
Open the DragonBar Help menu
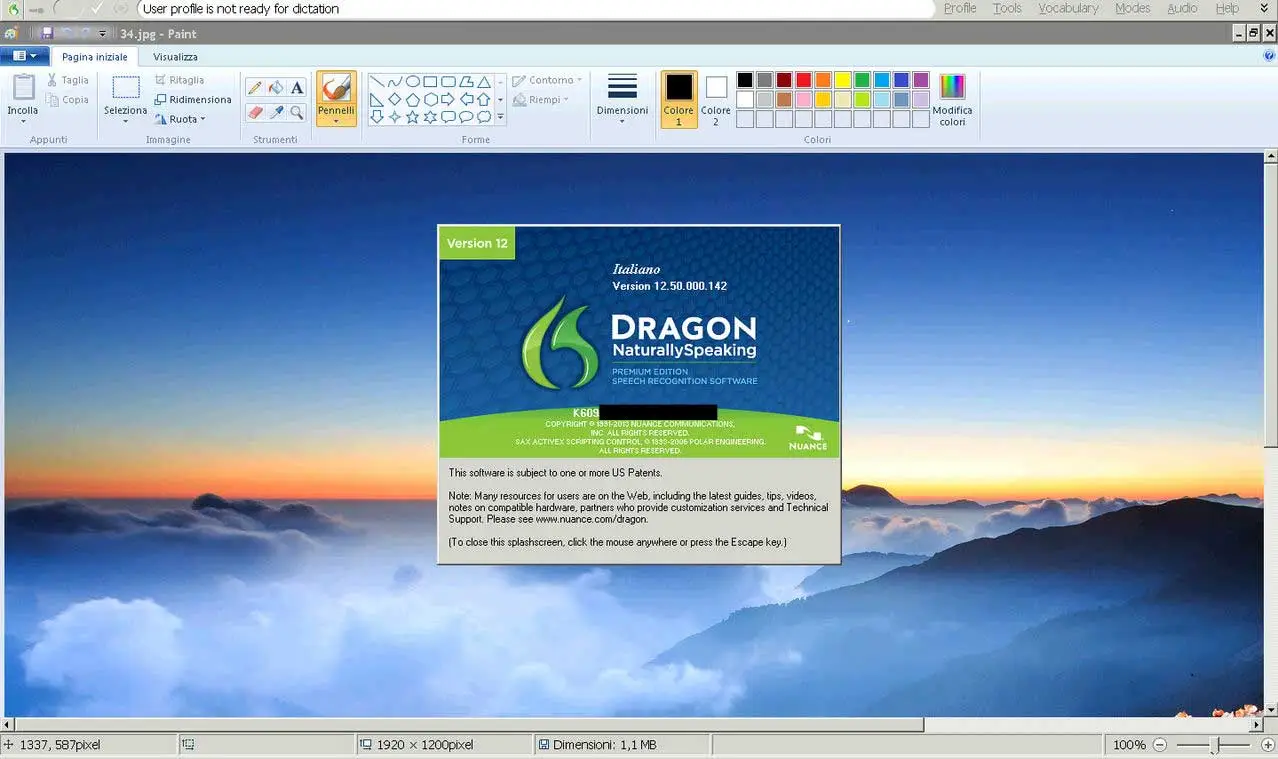(x=1227, y=8)
